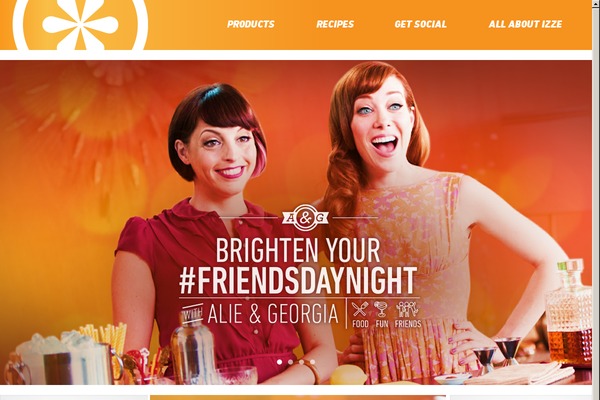The width and height of the screenshot is (600, 400).
Task: Click the #FRIENDSDAYNIGHT hashtag headline
Action: tap(298, 280)
